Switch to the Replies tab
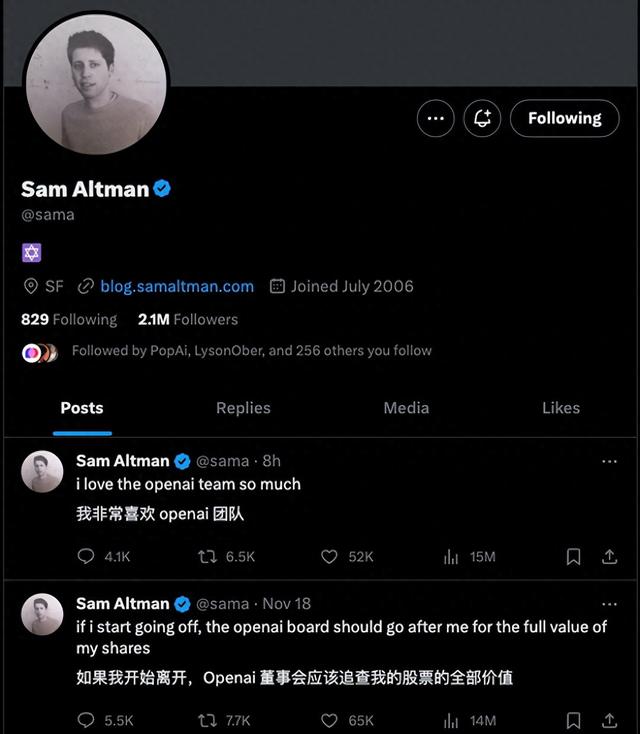This screenshot has height=734, width=640. (243, 408)
